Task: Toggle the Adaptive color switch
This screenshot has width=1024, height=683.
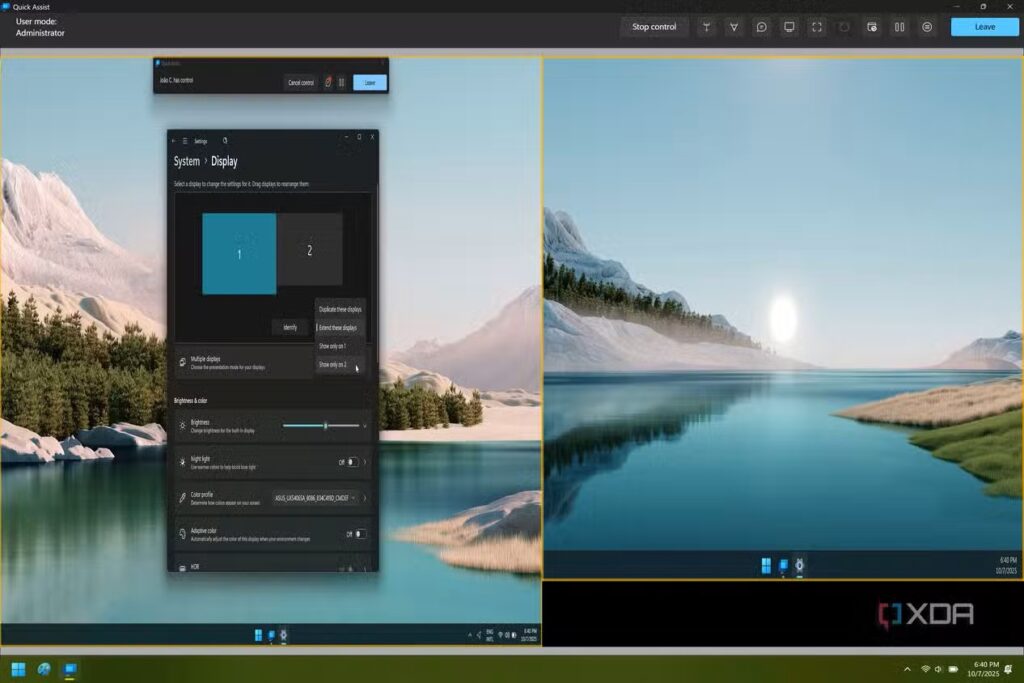Action: click(x=359, y=534)
